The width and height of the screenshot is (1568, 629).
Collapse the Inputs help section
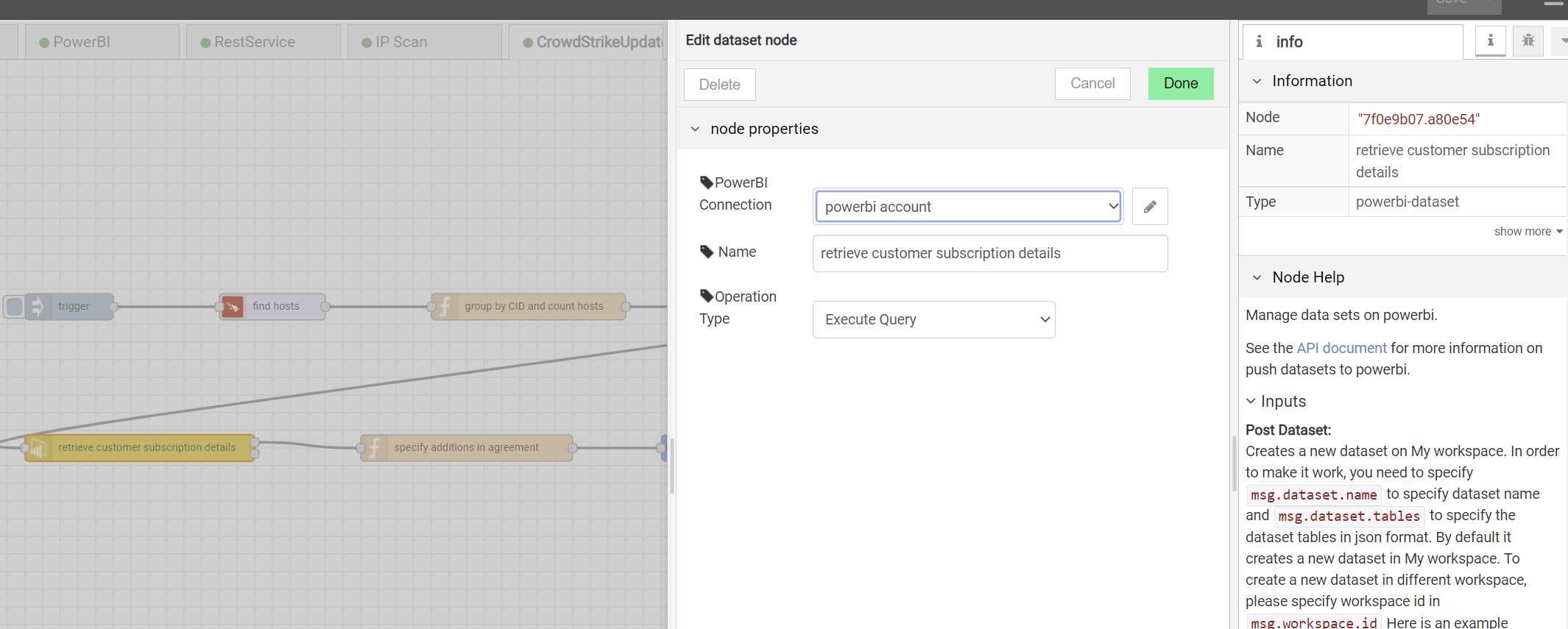(x=1251, y=402)
